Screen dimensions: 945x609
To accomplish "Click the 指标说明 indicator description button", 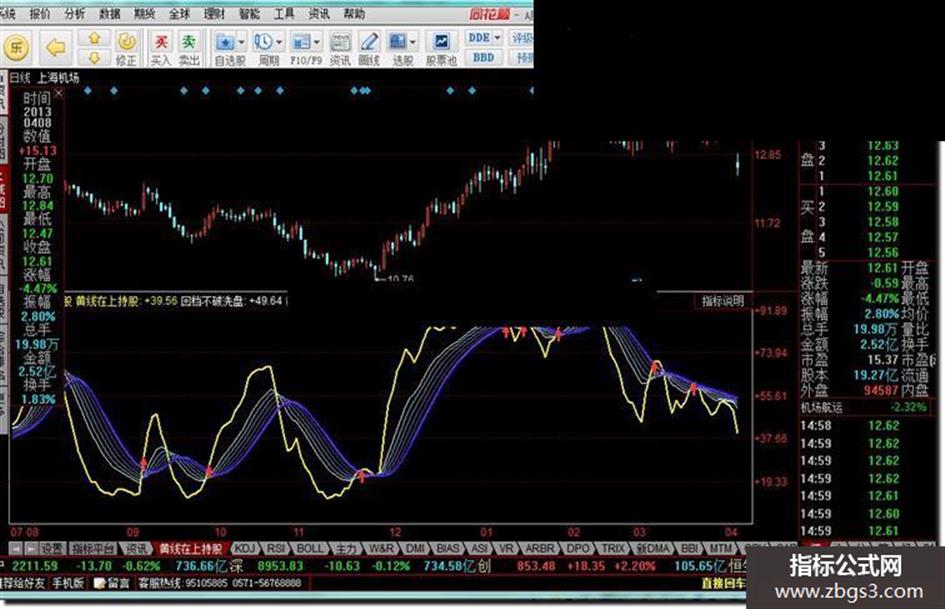I will (x=723, y=301).
